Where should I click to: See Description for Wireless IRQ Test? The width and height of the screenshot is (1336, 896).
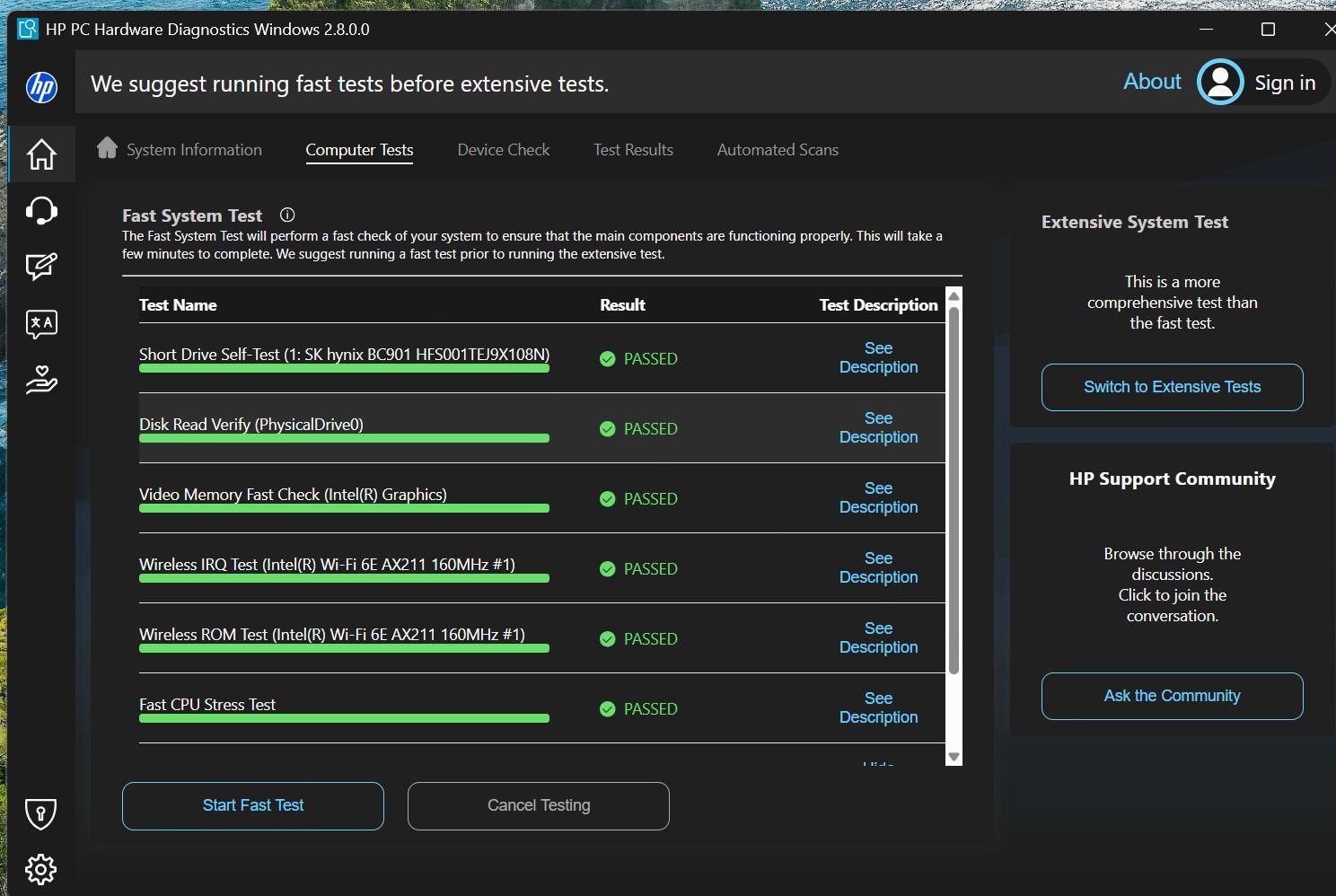(x=878, y=567)
